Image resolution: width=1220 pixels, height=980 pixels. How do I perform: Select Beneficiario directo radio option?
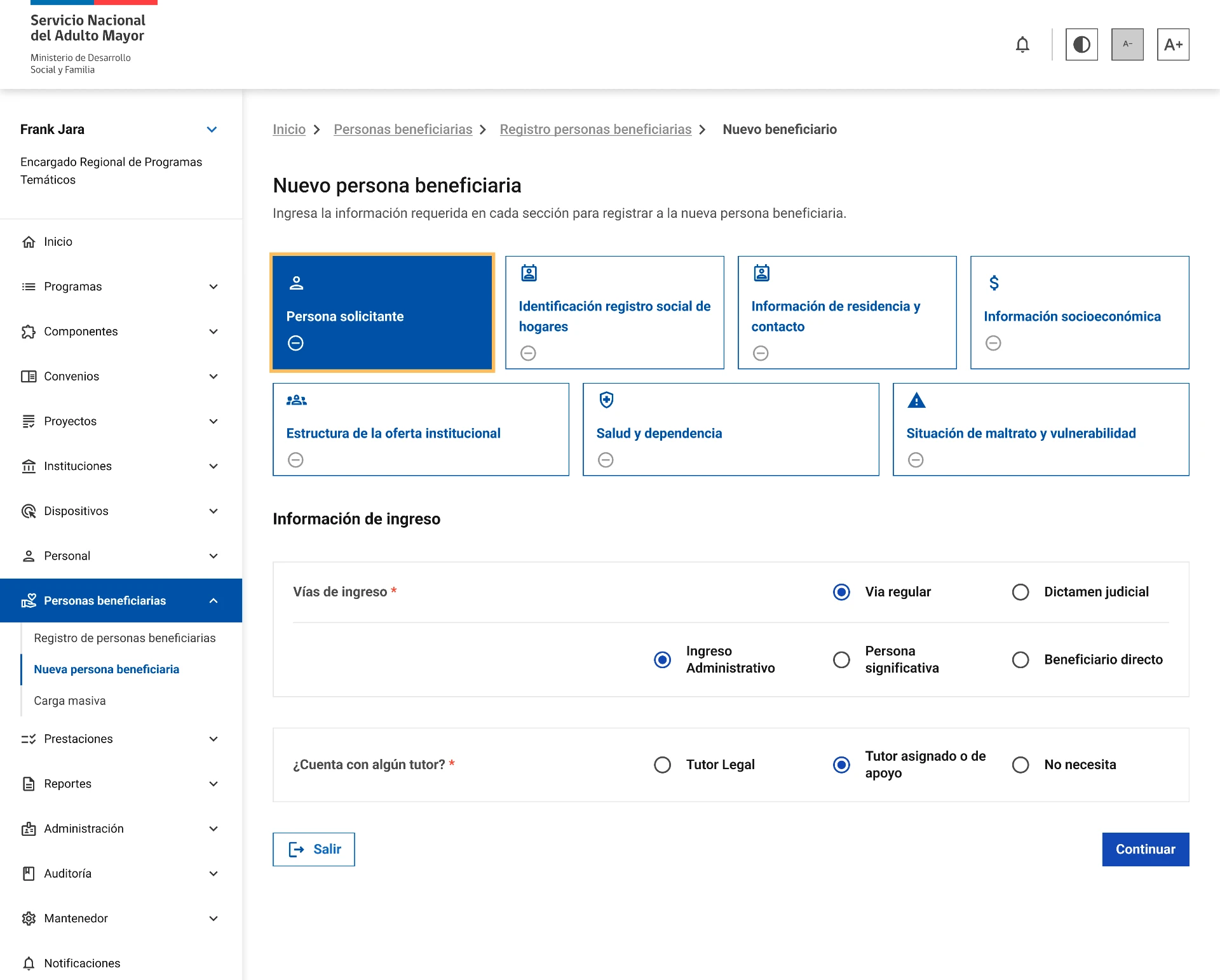click(1020, 660)
